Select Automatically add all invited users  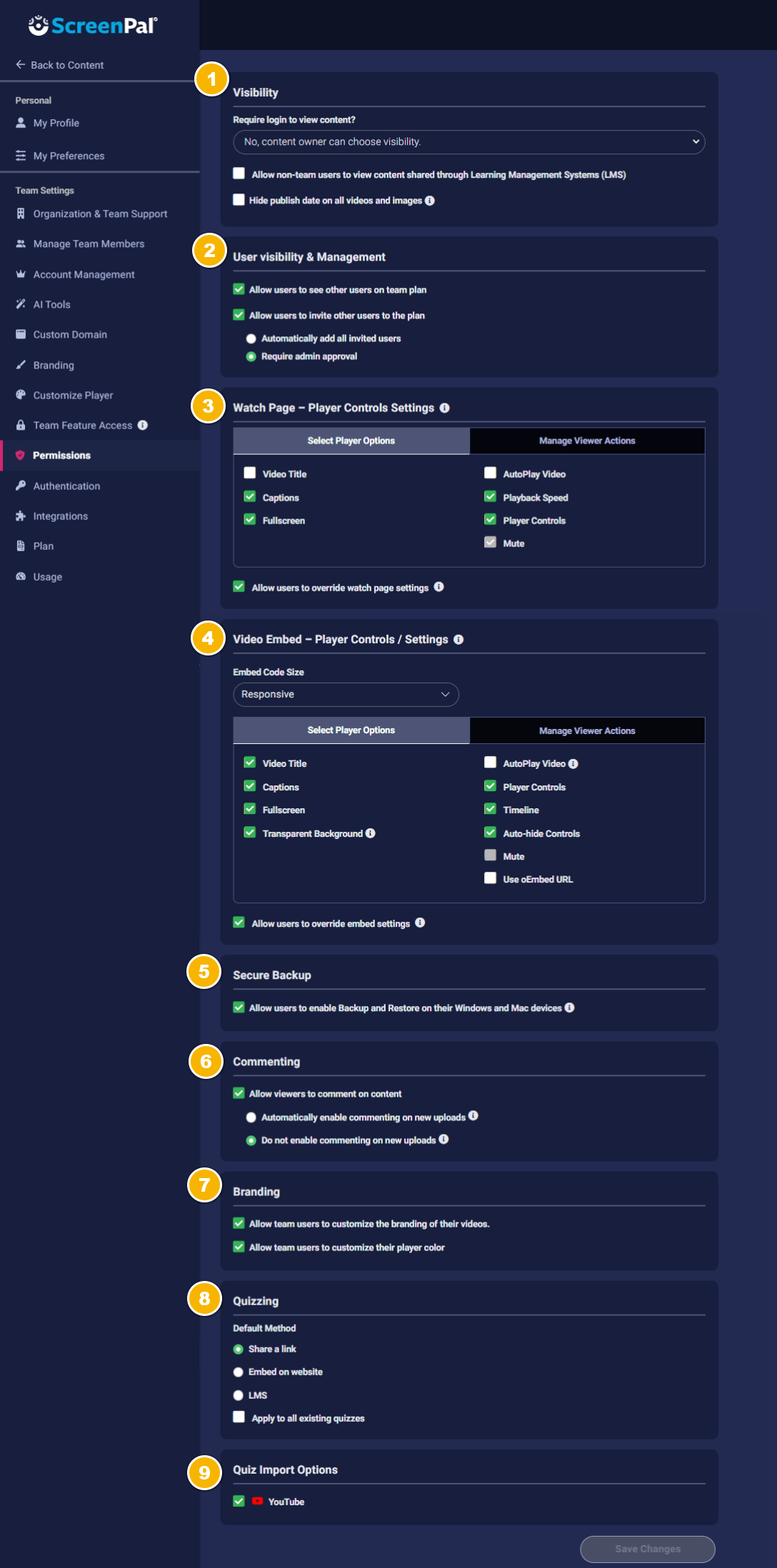click(251, 338)
